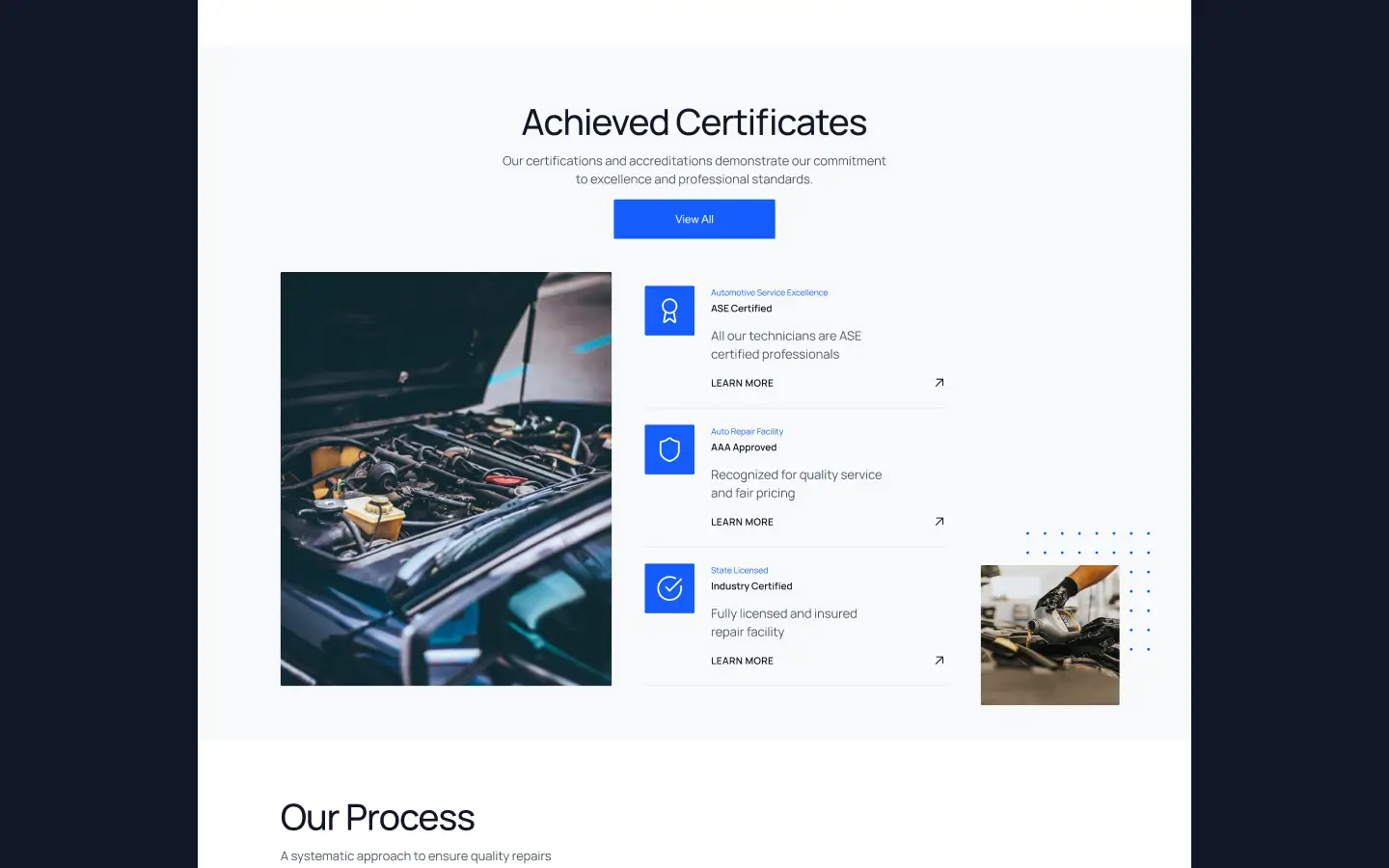The height and width of the screenshot is (868, 1389).
Task: Click the shield icon beside AAA Approved
Action: (669, 449)
